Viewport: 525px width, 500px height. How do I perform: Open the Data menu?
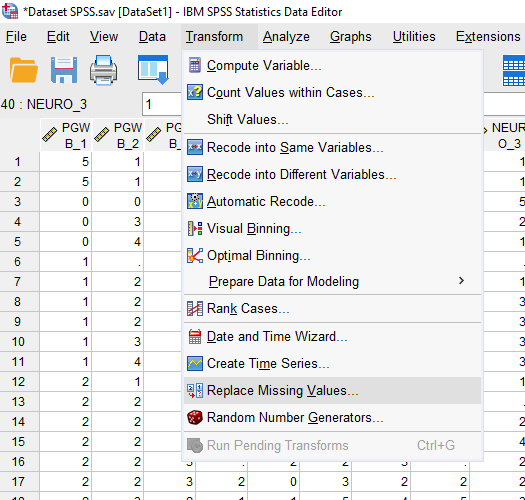coord(152,37)
